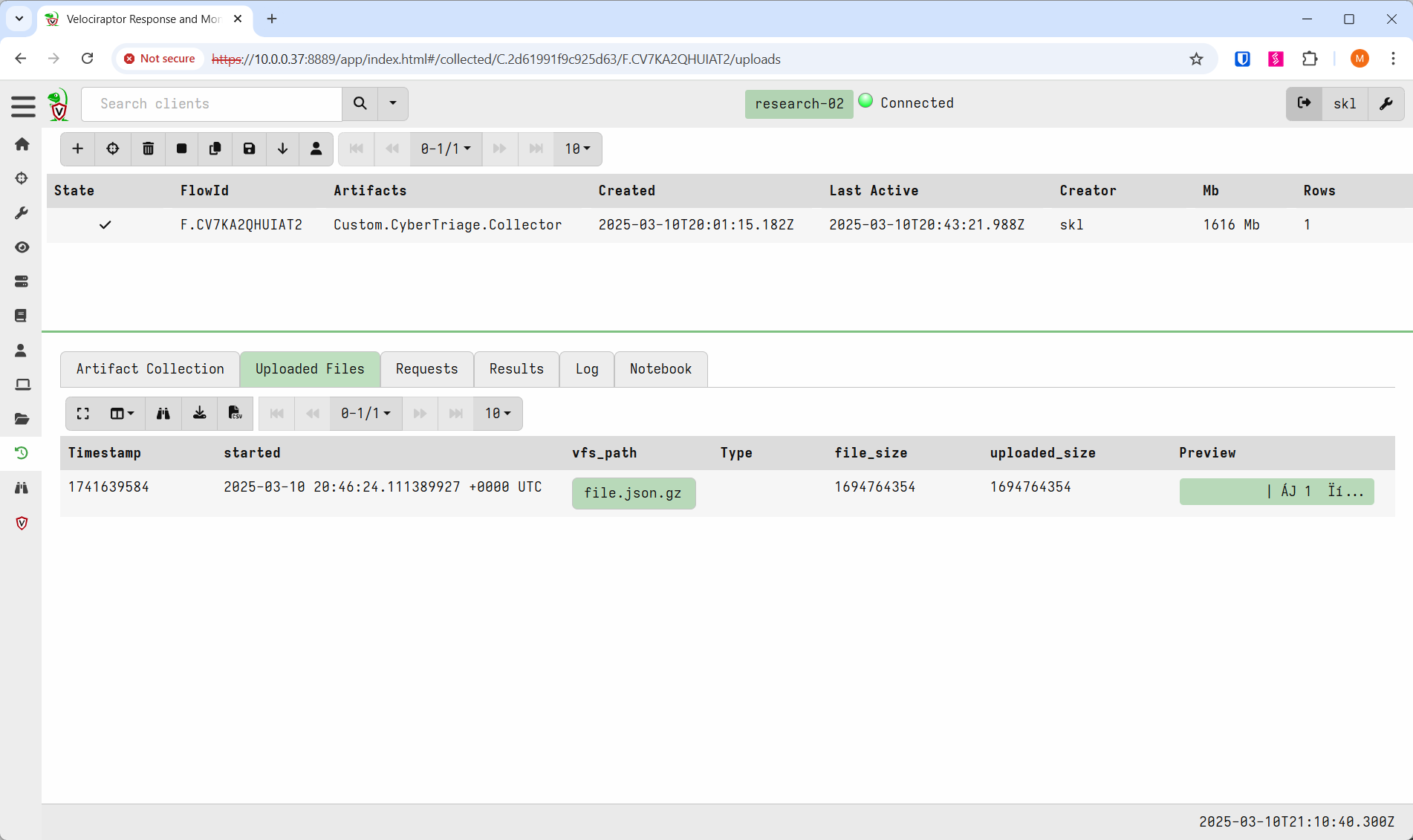Toggle the binoculars filter in the files toolbar
This screenshot has height=840, width=1413.
click(x=163, y=413)
